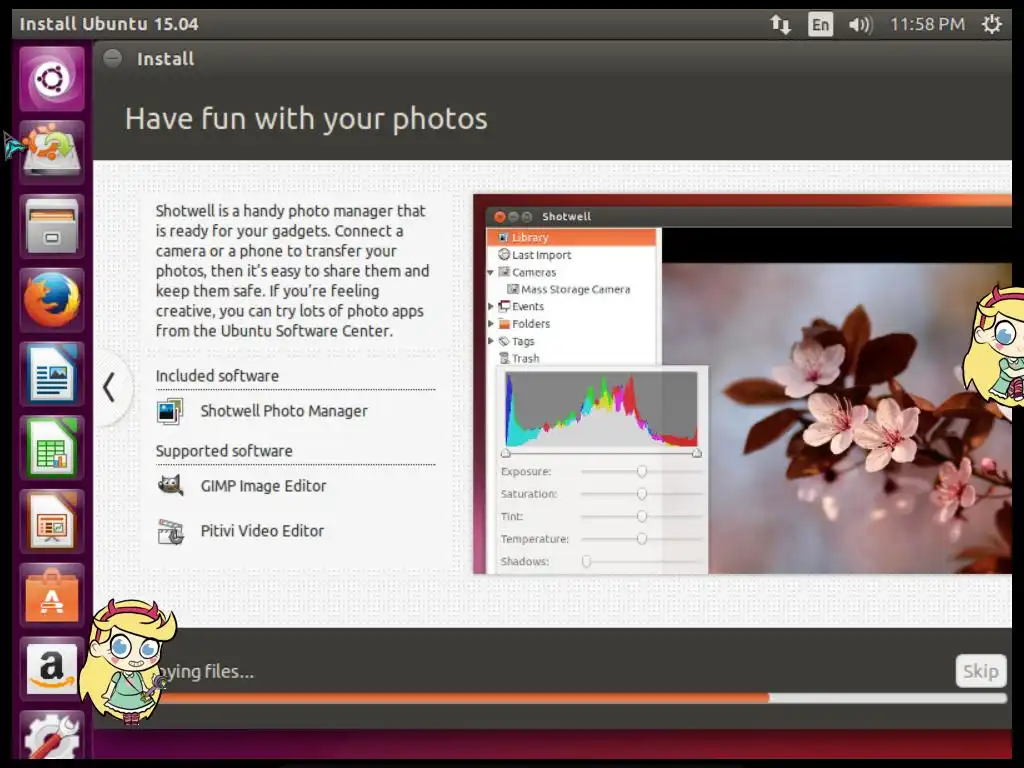Viewport: 1024px width, 768px height.
Task: Click the Shotwell window title text
Action: pos(566,217)
